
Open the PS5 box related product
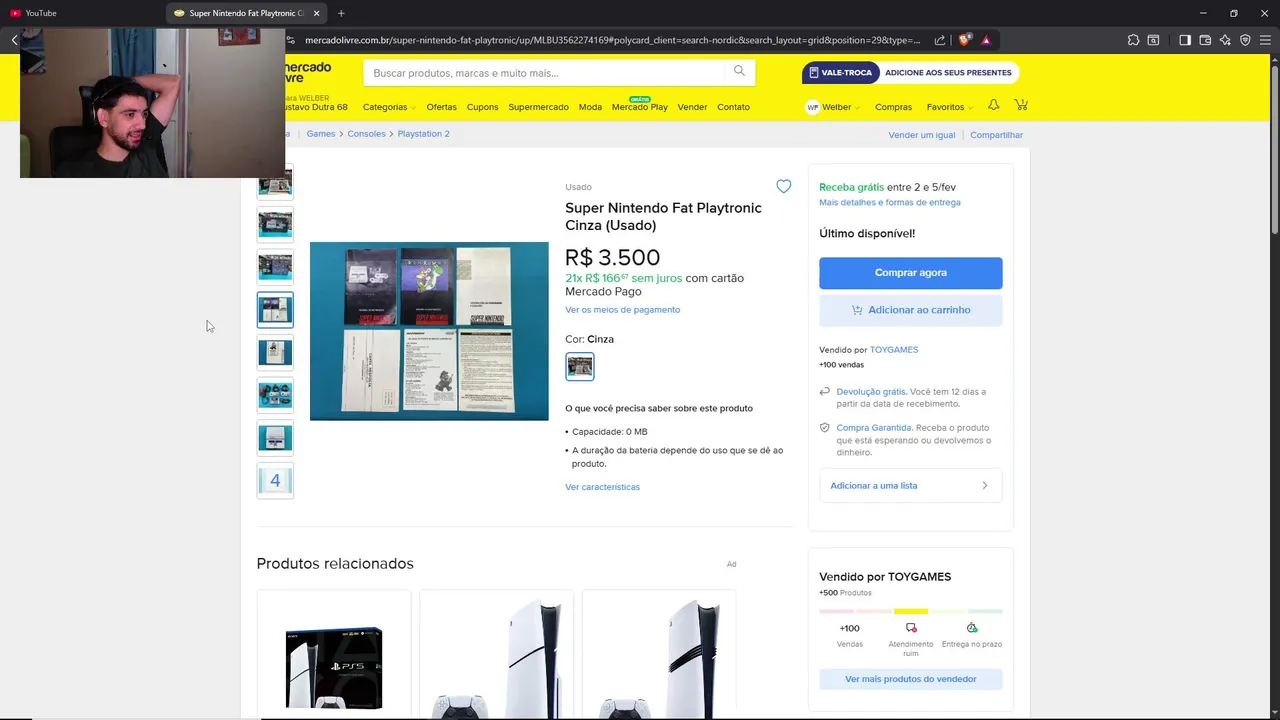click(x=334, y=655)
